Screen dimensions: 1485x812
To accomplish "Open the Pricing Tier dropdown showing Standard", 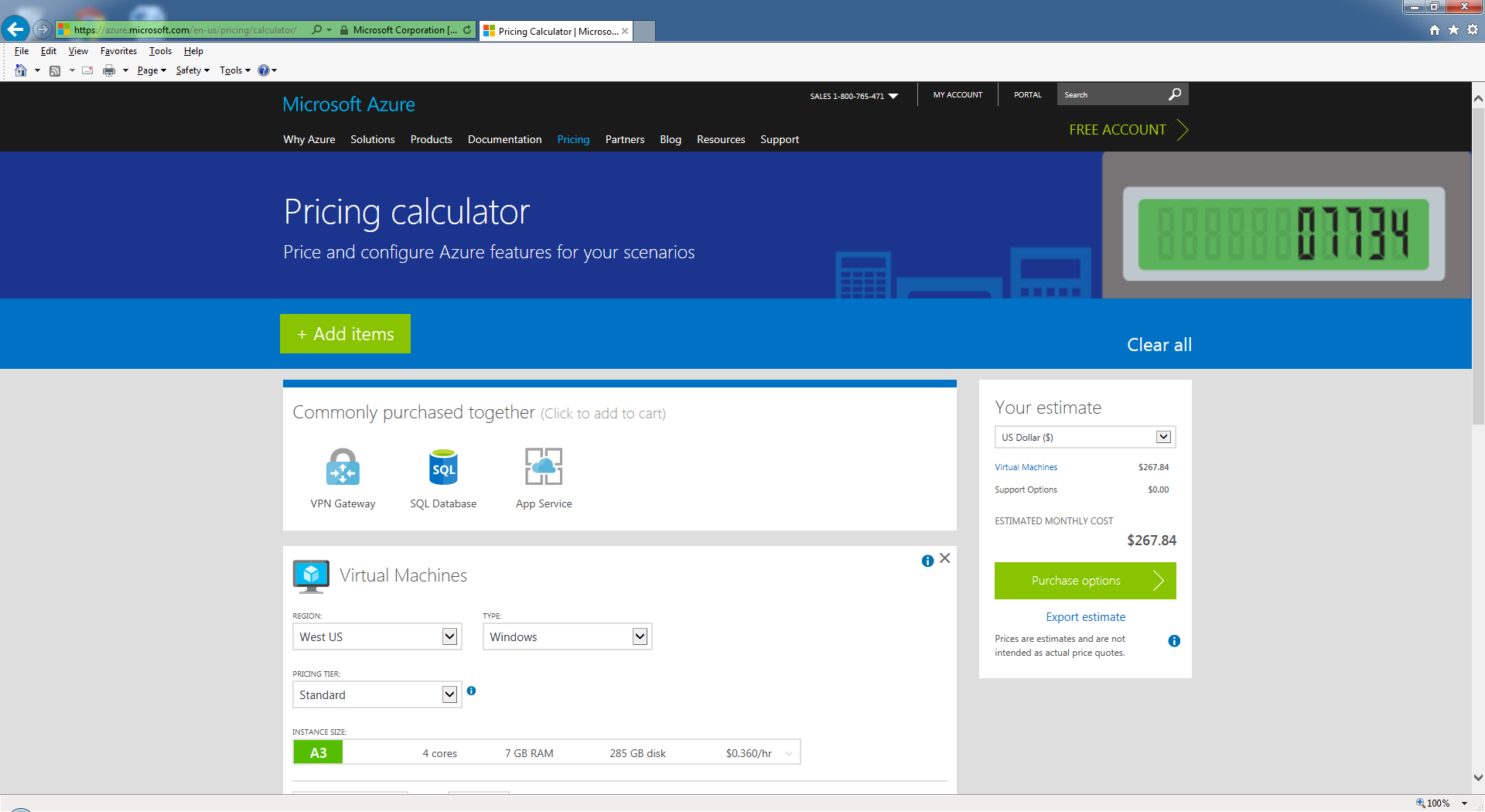I will click(x=377, y=694).
